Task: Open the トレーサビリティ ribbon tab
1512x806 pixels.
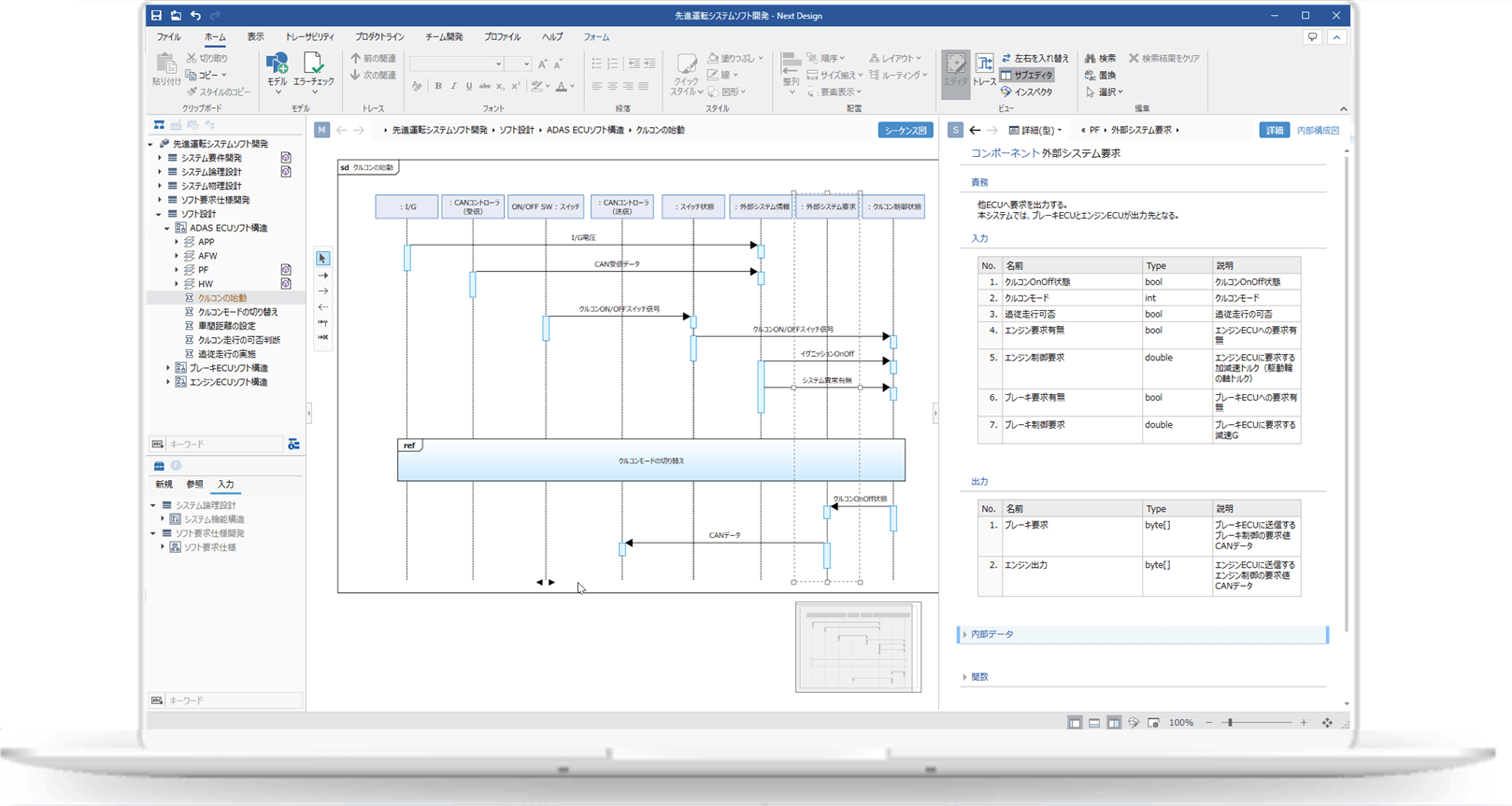Action: point(309,36)
